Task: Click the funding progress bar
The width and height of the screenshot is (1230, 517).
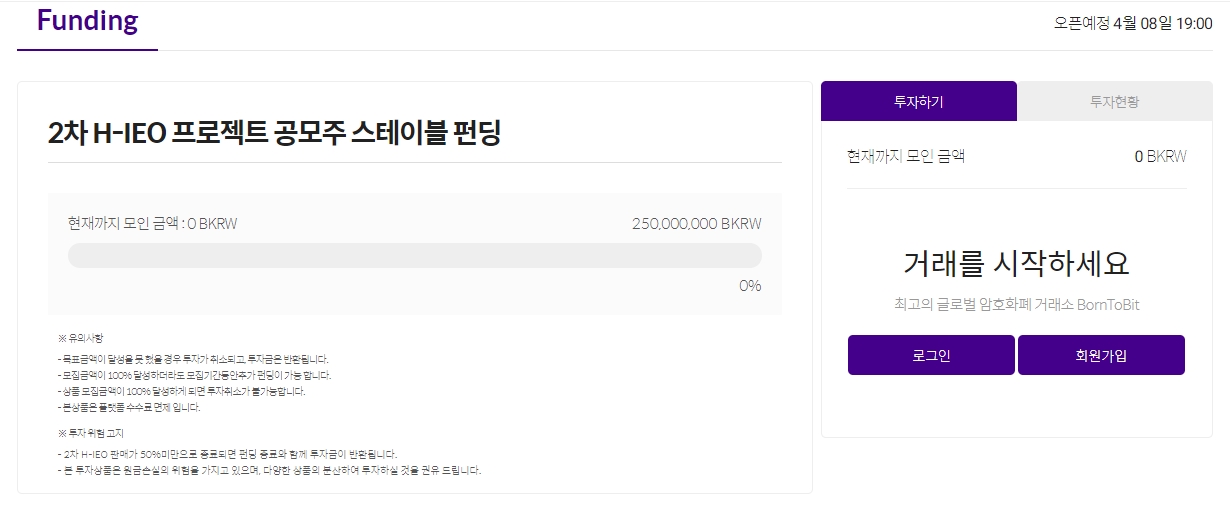Action: point(414,256)
